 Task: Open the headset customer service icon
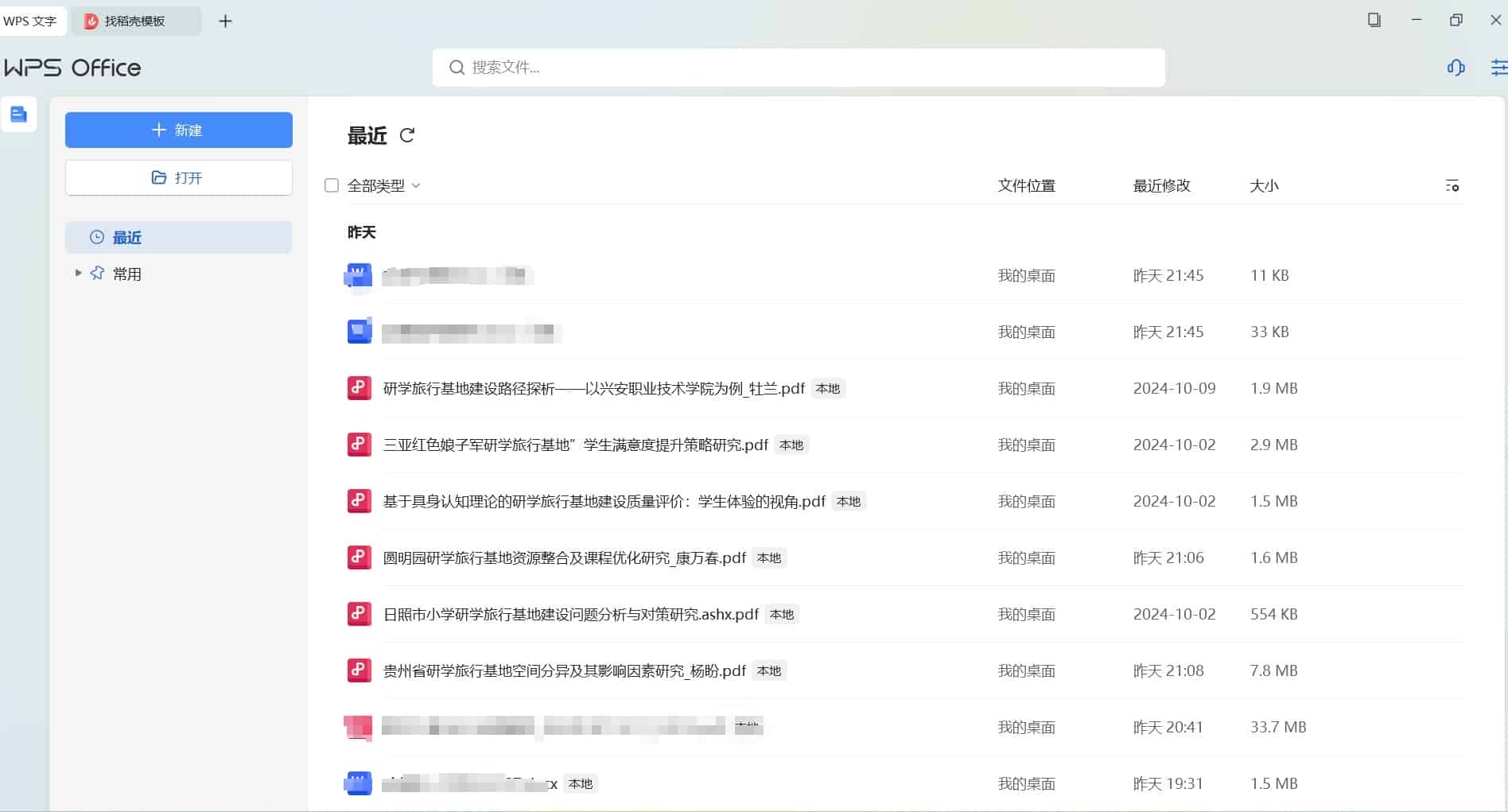(x=1456, y=68)
